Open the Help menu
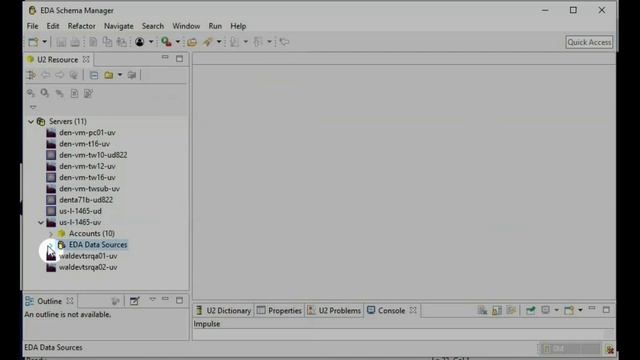 [238, 26]
